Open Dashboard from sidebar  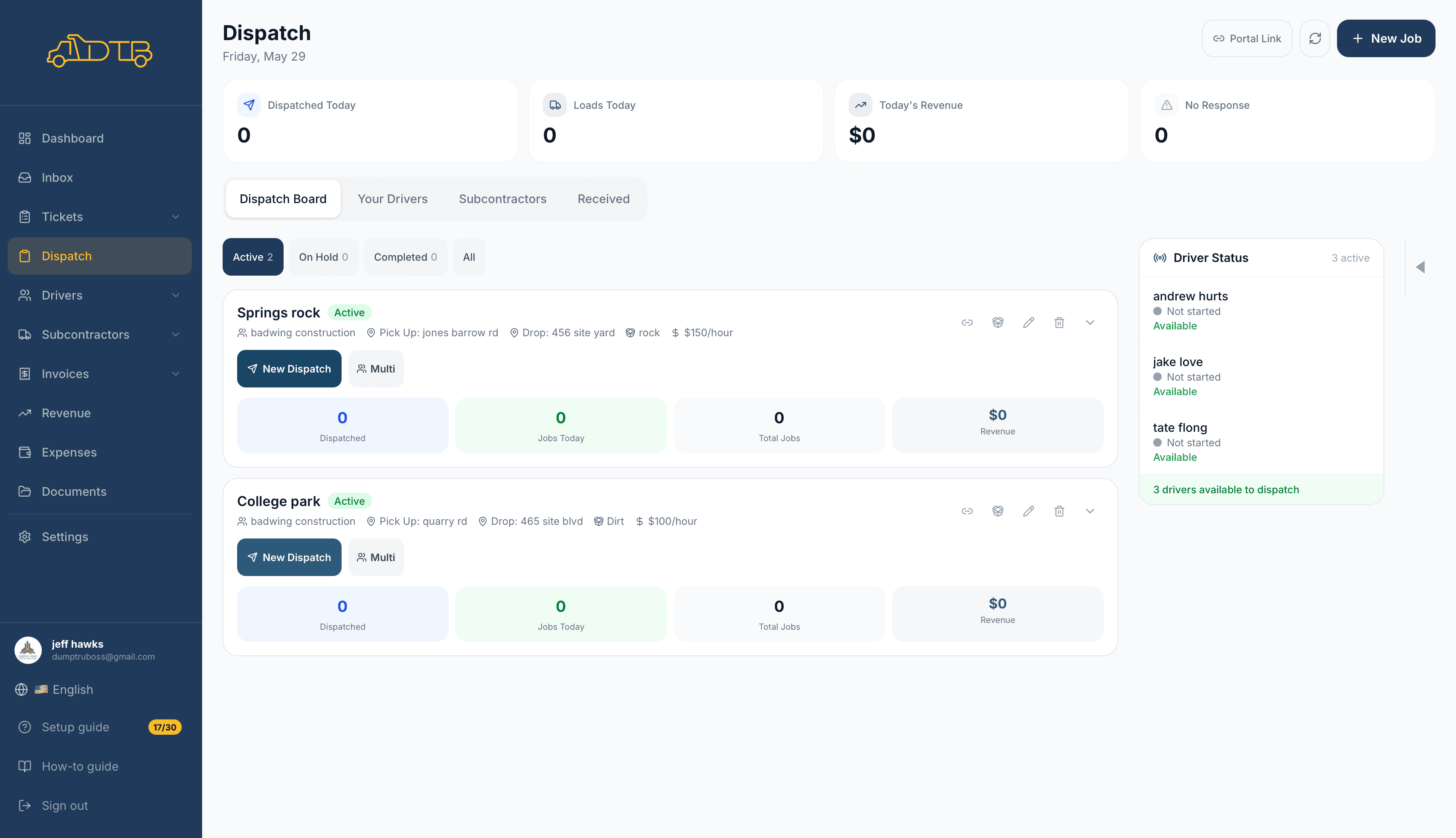99,138
